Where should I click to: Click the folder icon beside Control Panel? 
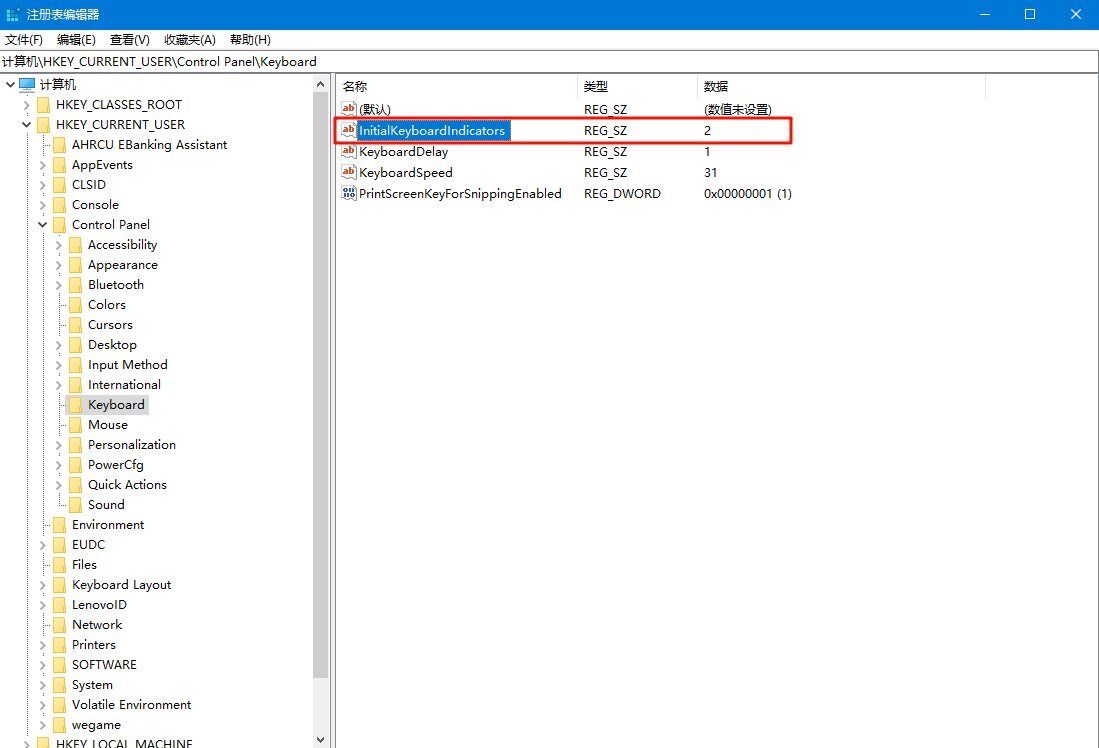(60, 225)
